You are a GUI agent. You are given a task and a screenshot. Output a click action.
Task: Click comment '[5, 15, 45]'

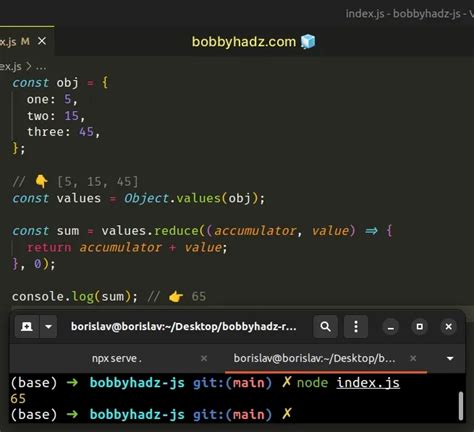pos(97,182)
